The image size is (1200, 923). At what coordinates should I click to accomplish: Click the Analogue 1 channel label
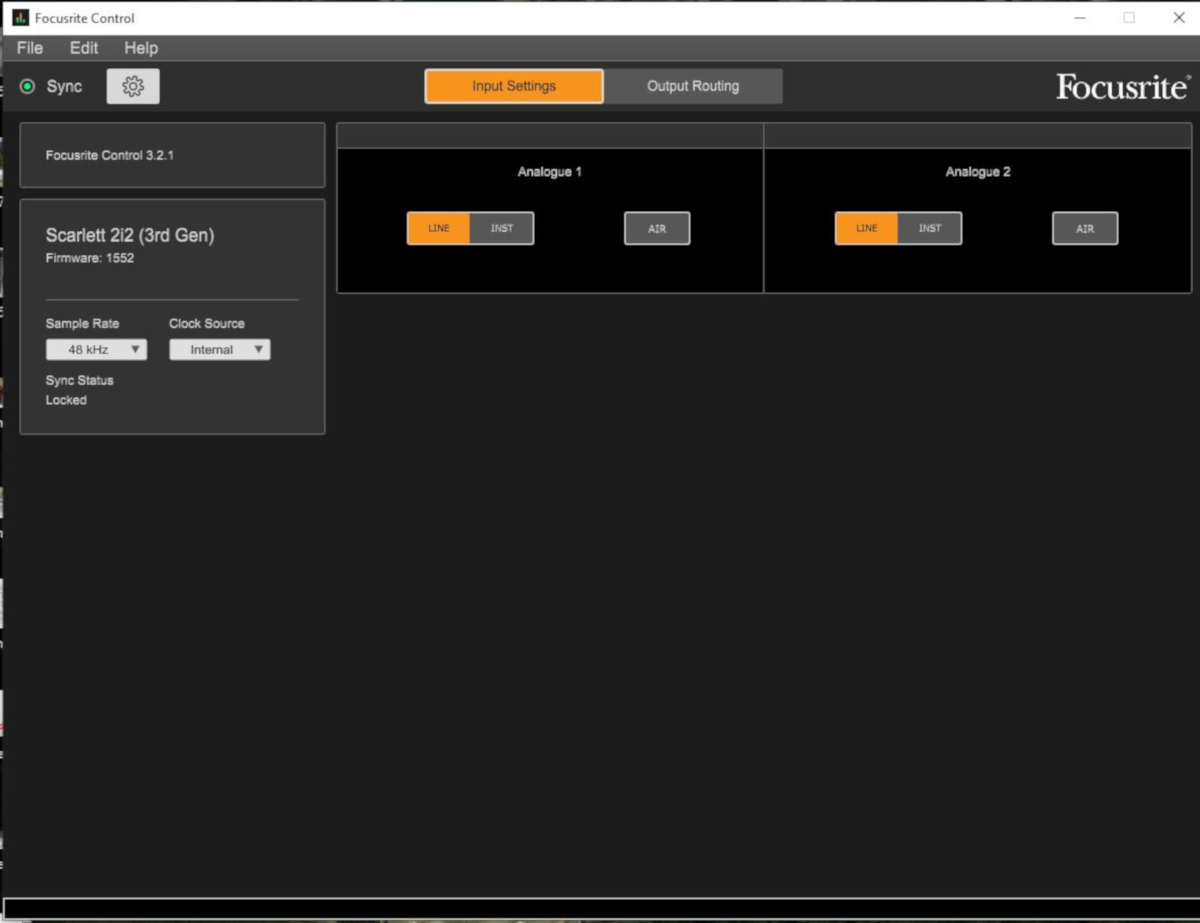click(550, 172)
